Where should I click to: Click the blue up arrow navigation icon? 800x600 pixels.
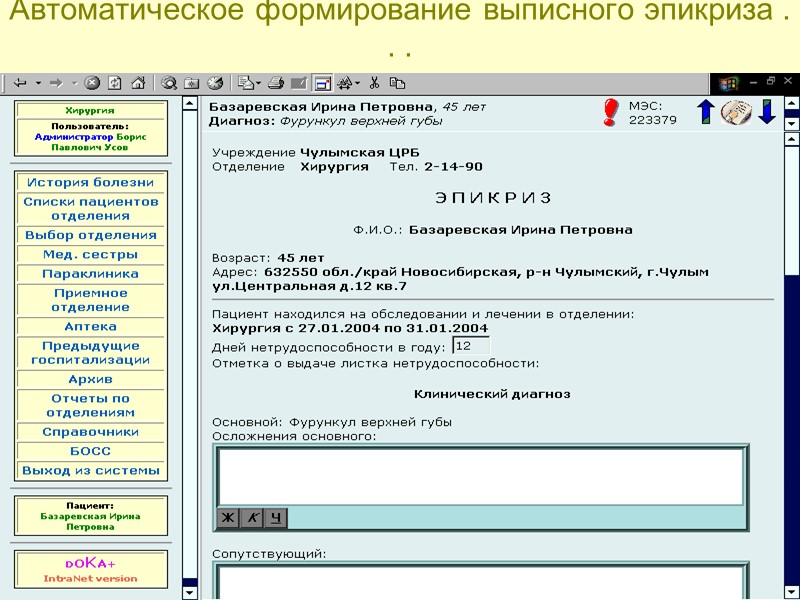click(705, 113)
